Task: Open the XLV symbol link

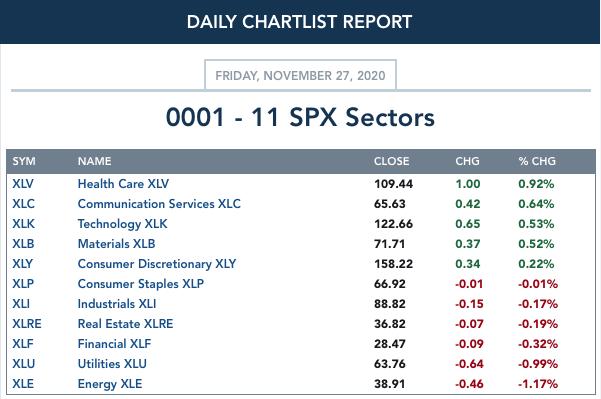Action: (23, 184)
